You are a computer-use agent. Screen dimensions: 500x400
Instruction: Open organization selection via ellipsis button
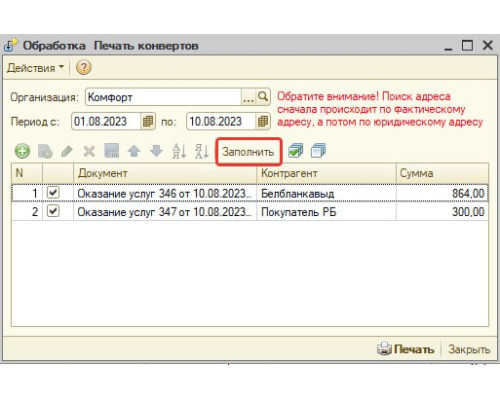pyautogui.click(x=248, y=97)
